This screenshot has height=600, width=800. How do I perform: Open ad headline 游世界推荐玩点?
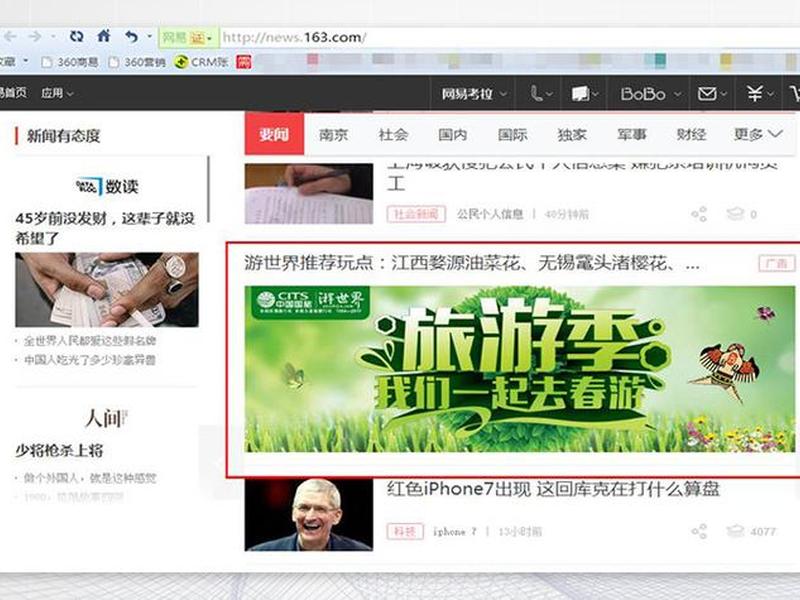pos(472,263)
